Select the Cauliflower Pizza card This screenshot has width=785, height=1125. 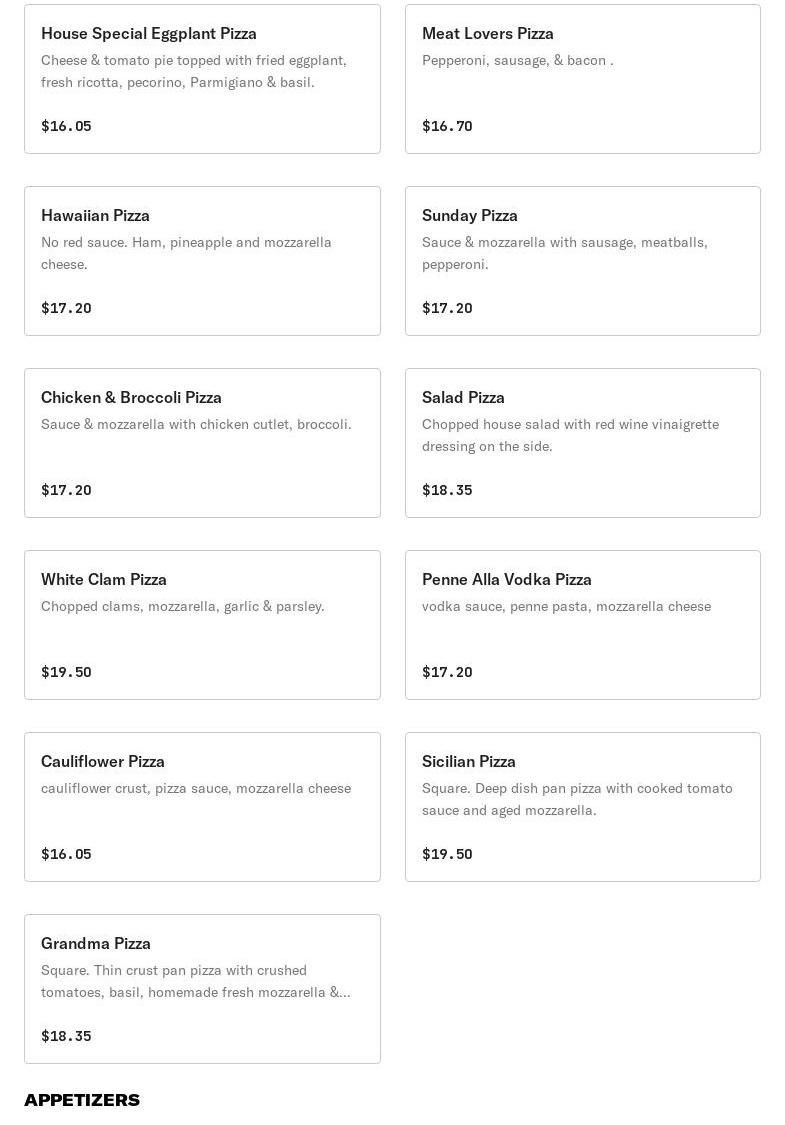coord(202,807)
